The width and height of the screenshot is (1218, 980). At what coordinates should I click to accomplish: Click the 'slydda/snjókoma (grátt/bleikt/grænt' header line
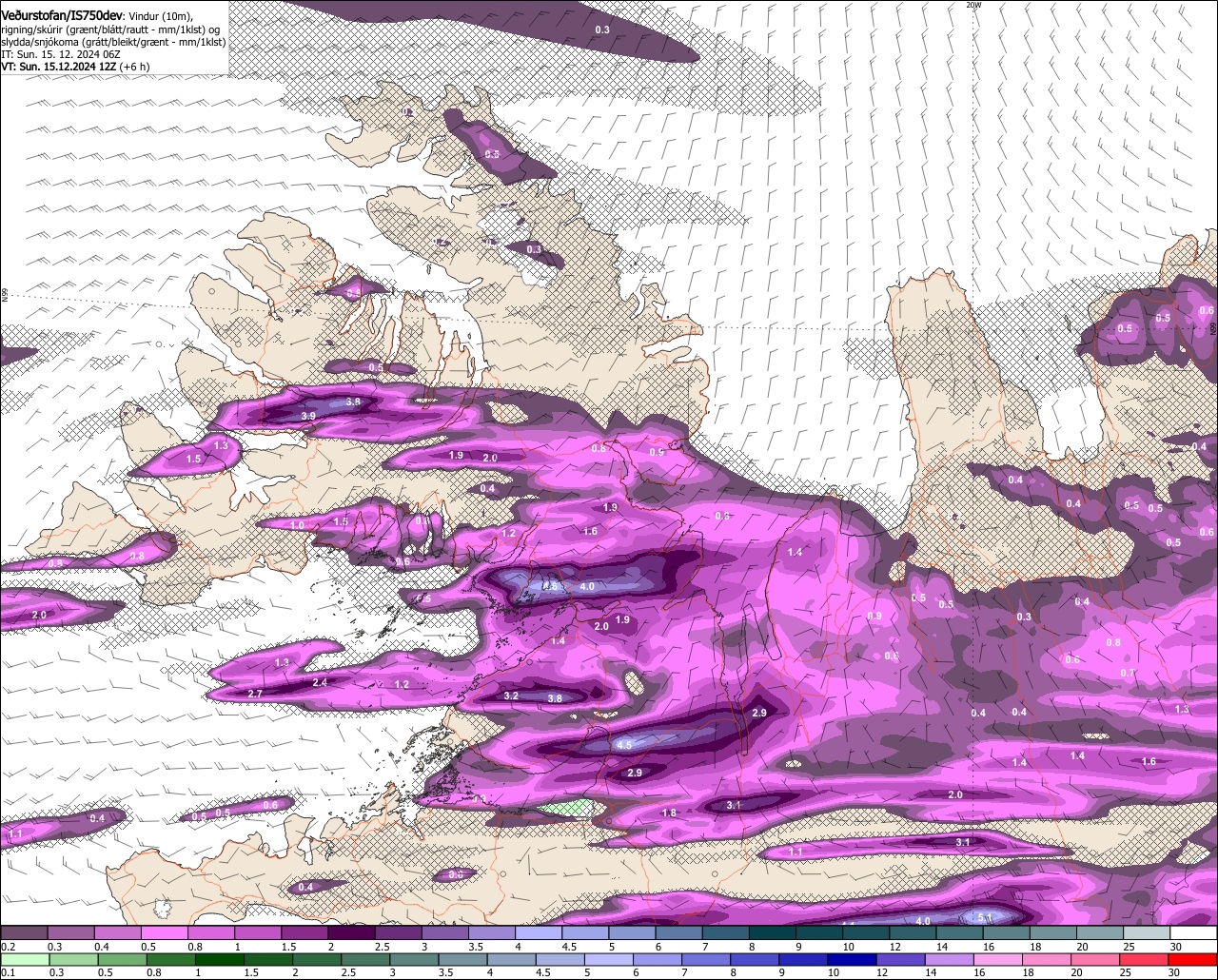[x=113, y=42]
